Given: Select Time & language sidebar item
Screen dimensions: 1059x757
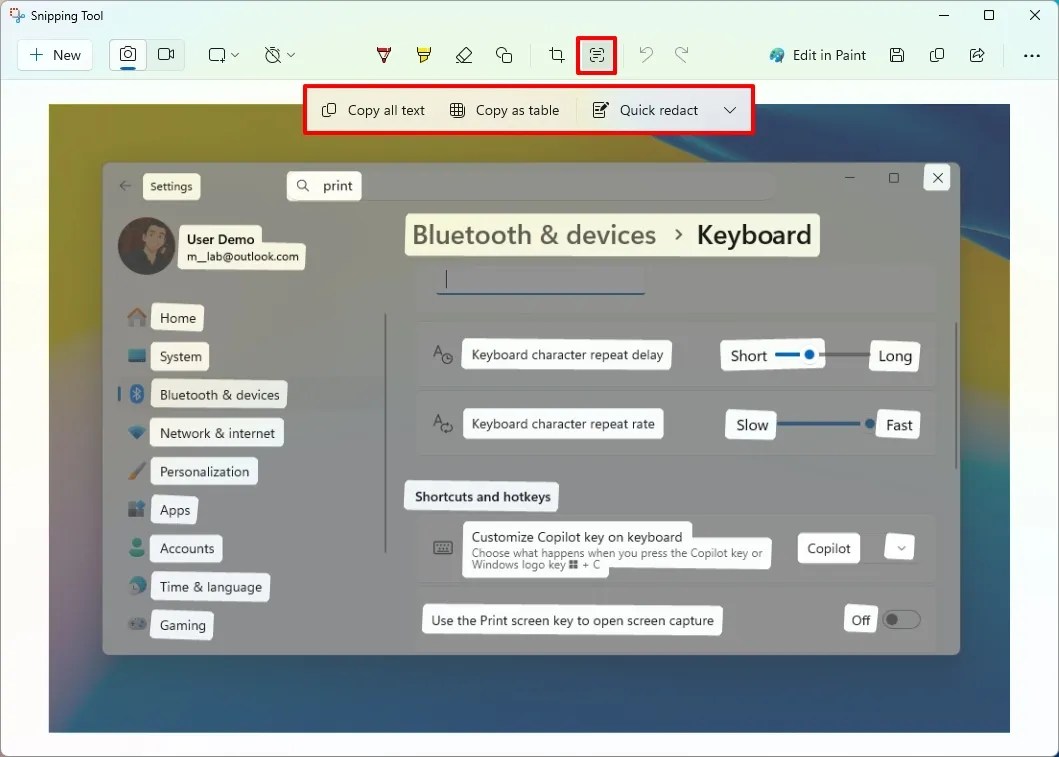Looking at the screenshot, I should click(x=211, y=587).
